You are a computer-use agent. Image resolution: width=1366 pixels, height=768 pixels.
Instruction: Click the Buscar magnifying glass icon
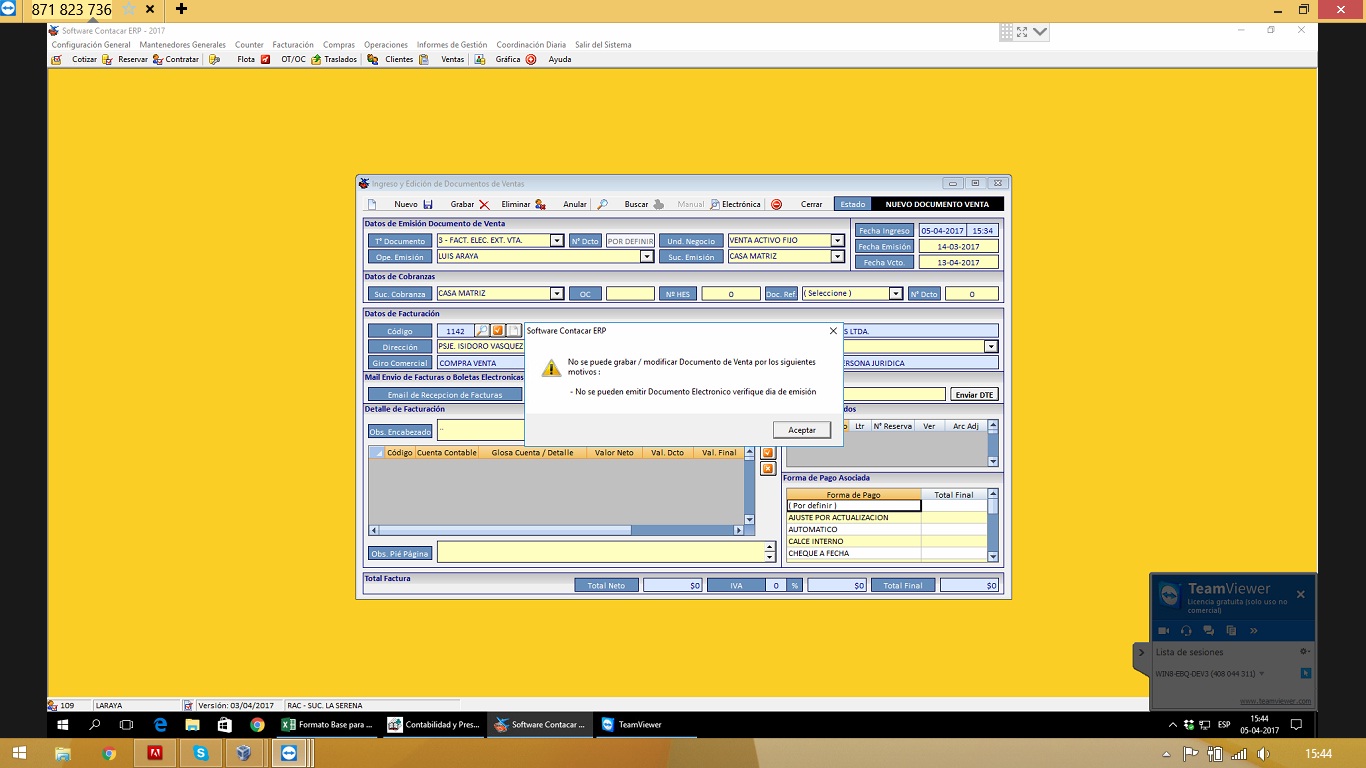602,204
